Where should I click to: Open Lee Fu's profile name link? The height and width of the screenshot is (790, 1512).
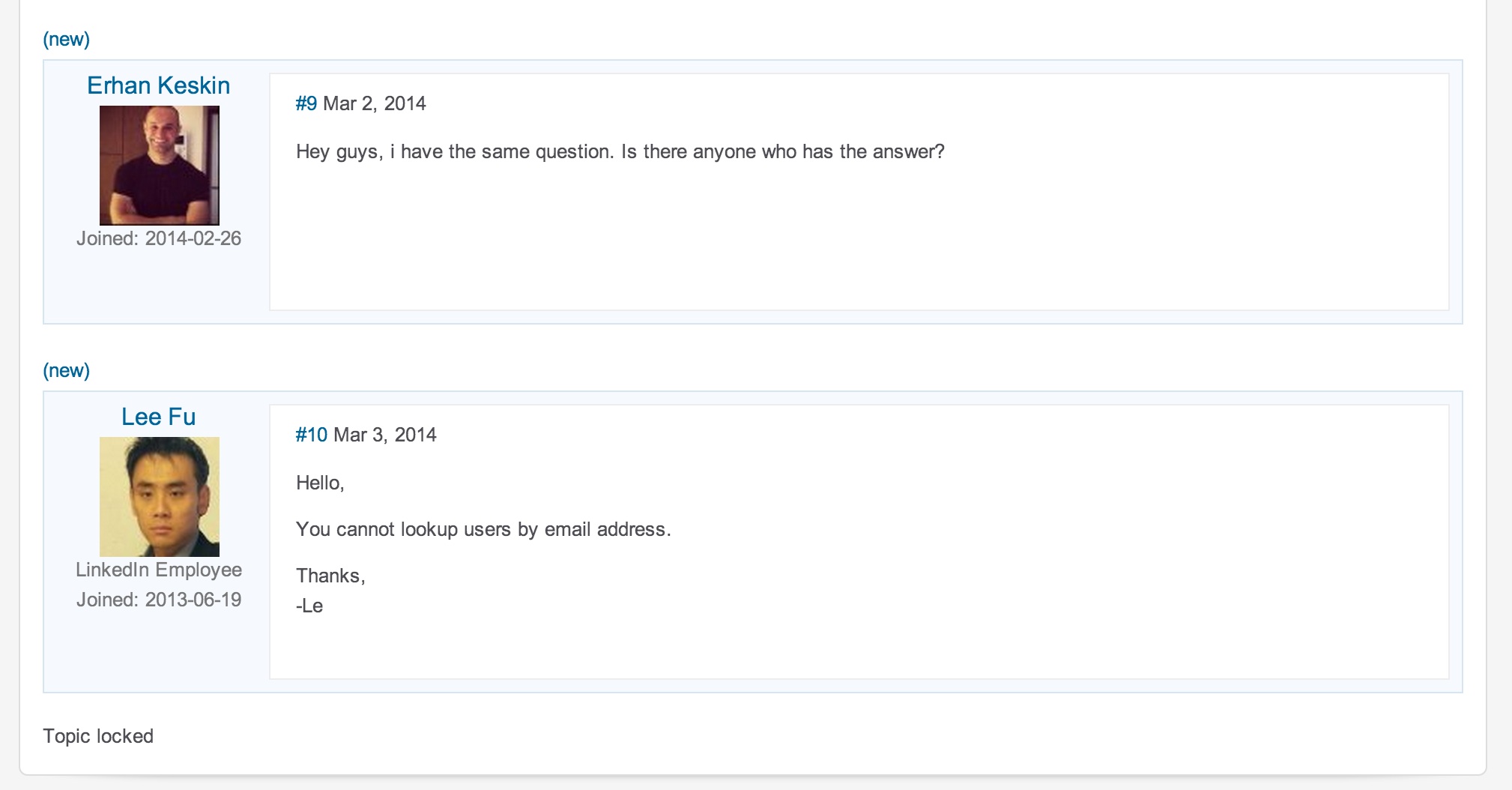(158, 417)
